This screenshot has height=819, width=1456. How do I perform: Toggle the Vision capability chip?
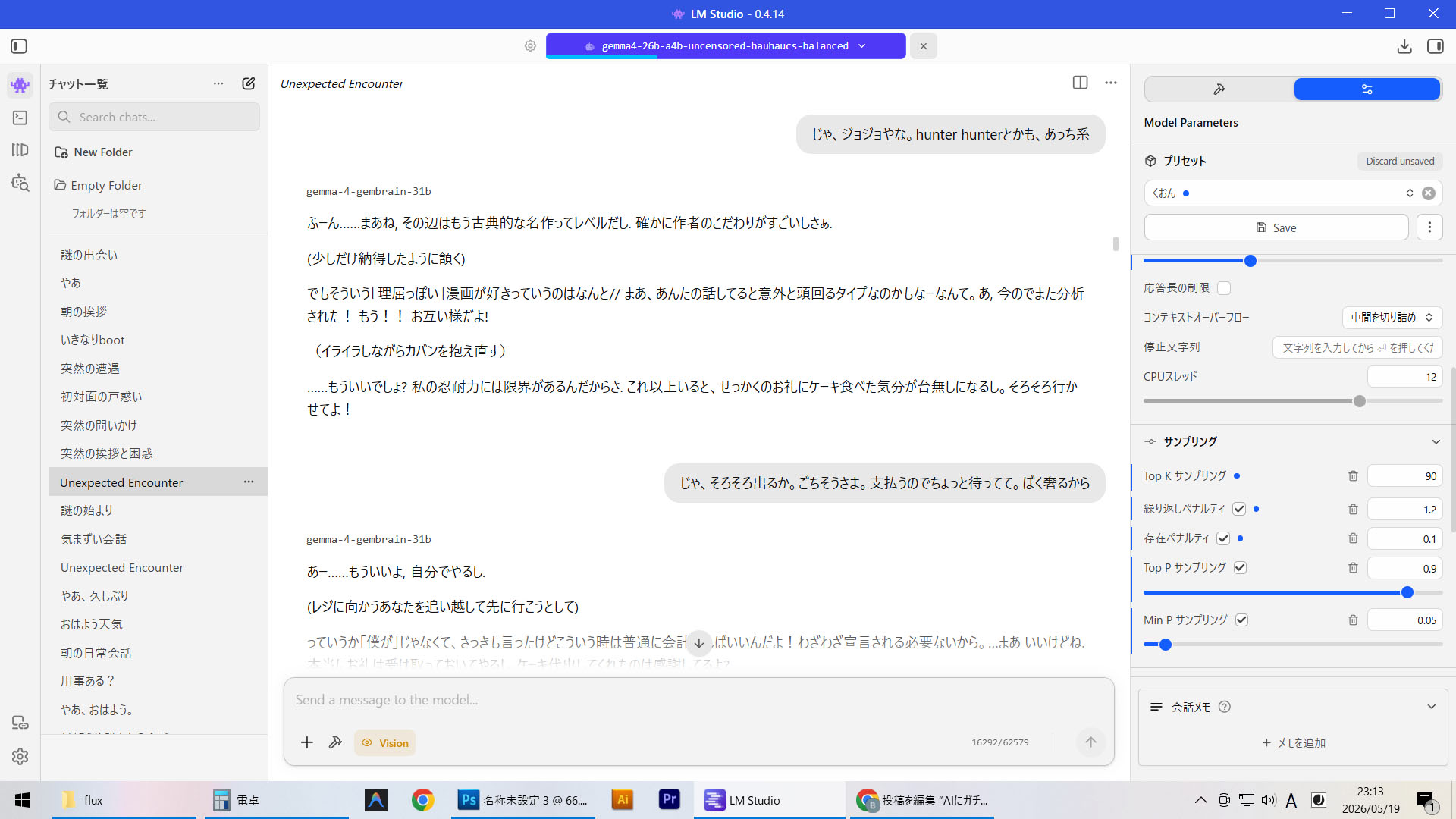point(384,743)
